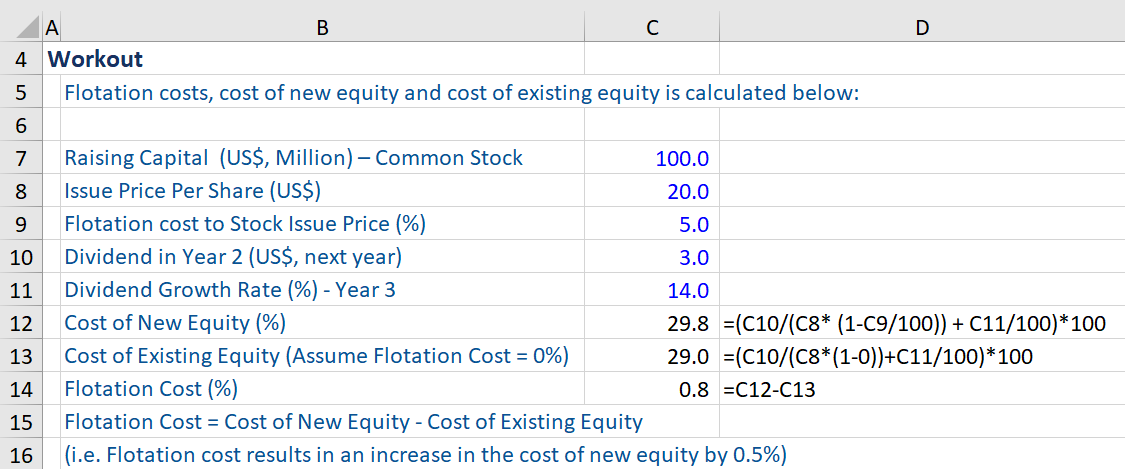
Task: Select the narrow column A header
Action: pos(51,28)
